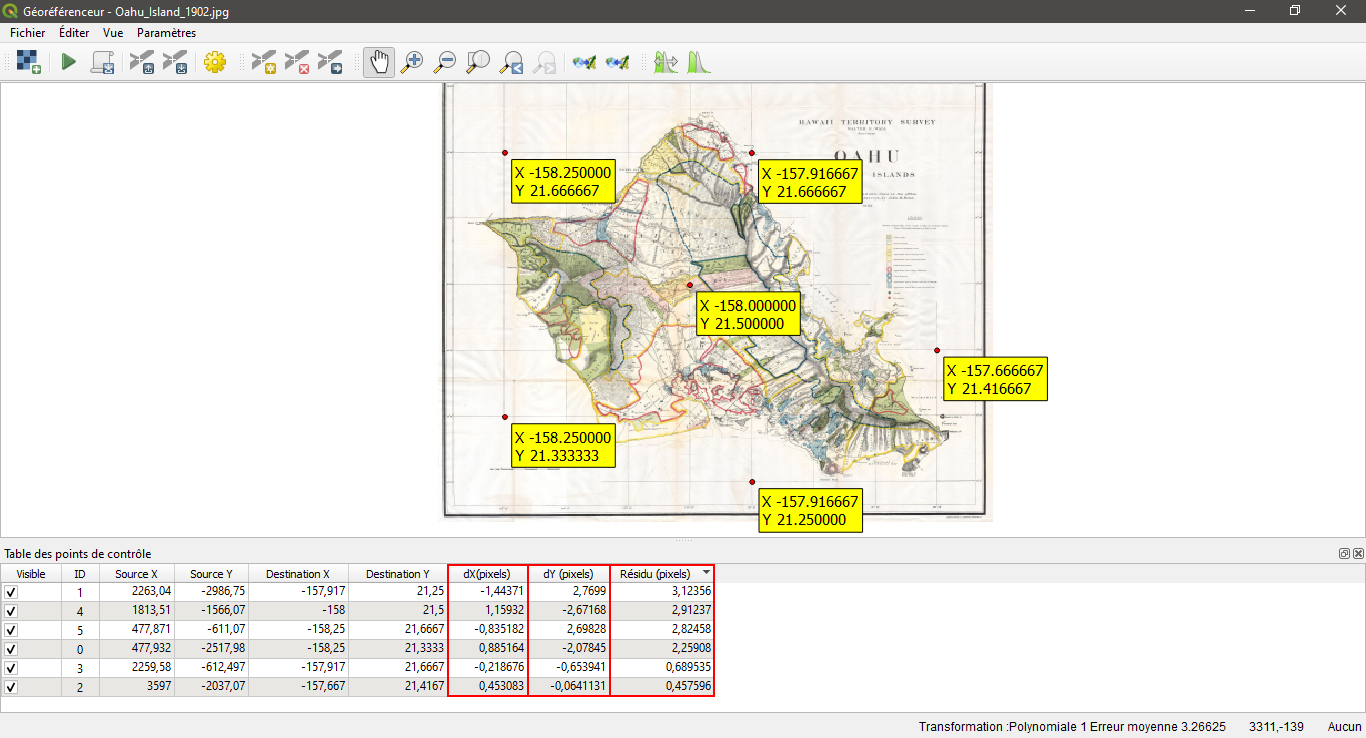This screenshot has height=738, width=1366.
Task: Click the Aucun label in the status bar
Action: 1344,726
